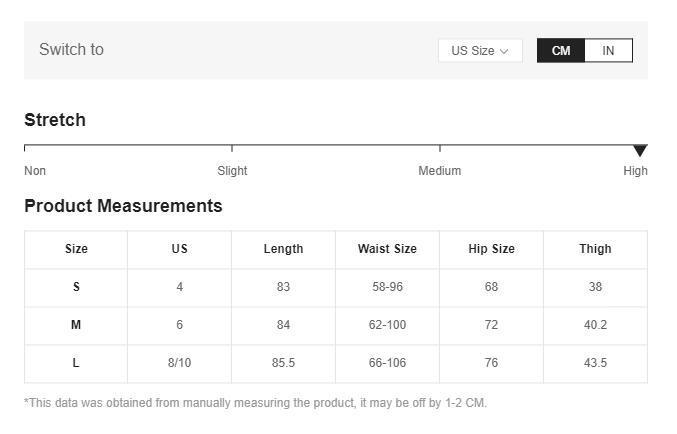Click the Thigh column header

595,249
